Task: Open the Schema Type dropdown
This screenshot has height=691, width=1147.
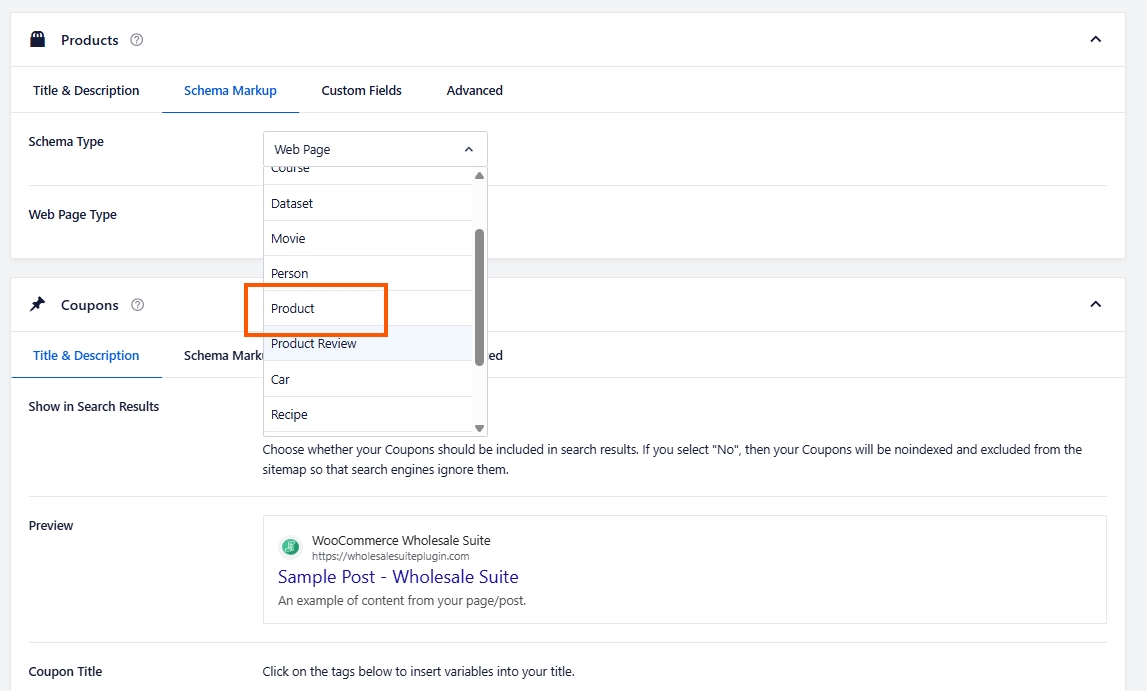Action: pos(375,149)
